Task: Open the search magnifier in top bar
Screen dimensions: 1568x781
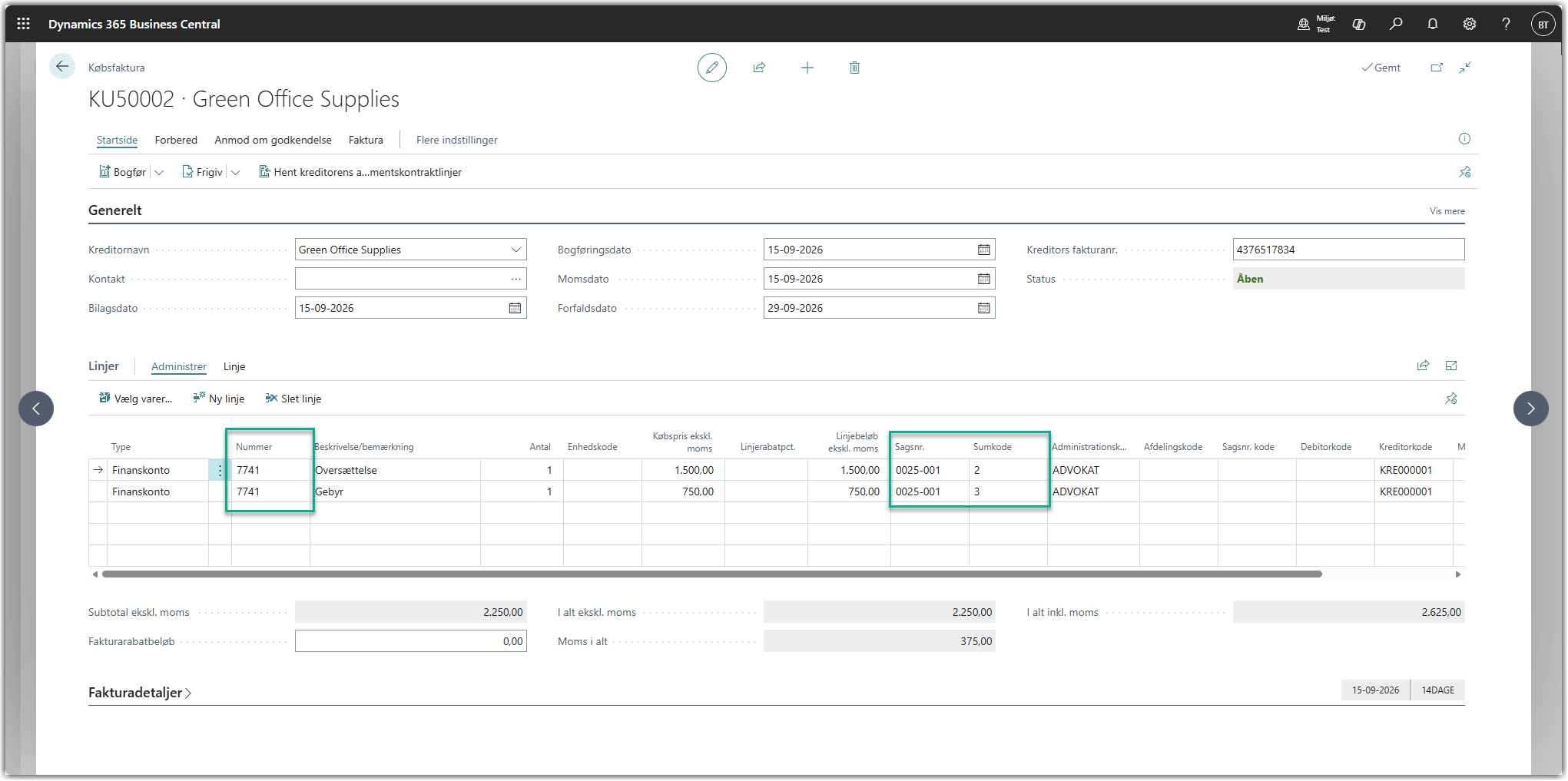Action: (1396, 24)
